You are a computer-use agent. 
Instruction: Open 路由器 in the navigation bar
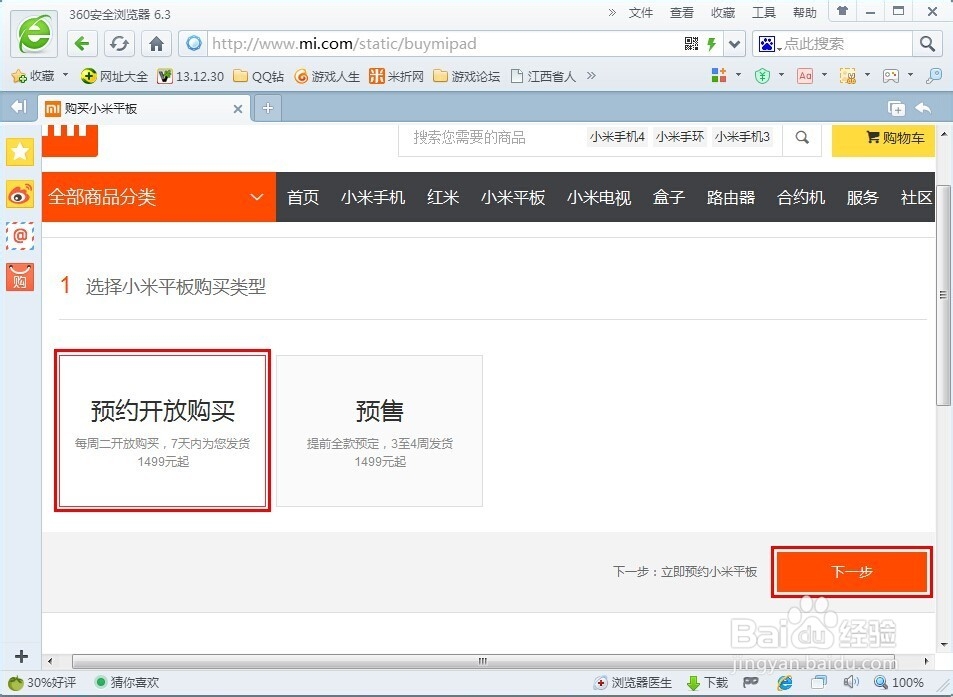(x=731, y=197)
